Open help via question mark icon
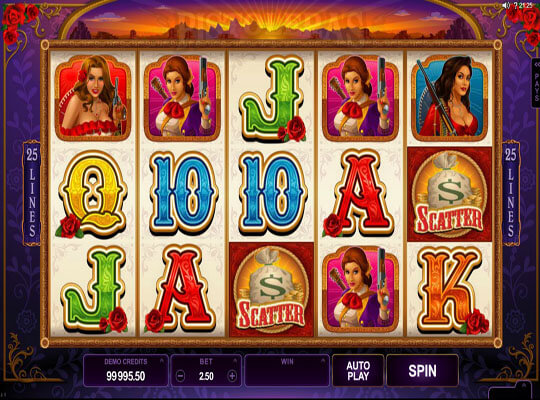Image resolution: width=540 pixels, height=400 pixels. click(516, 5)
